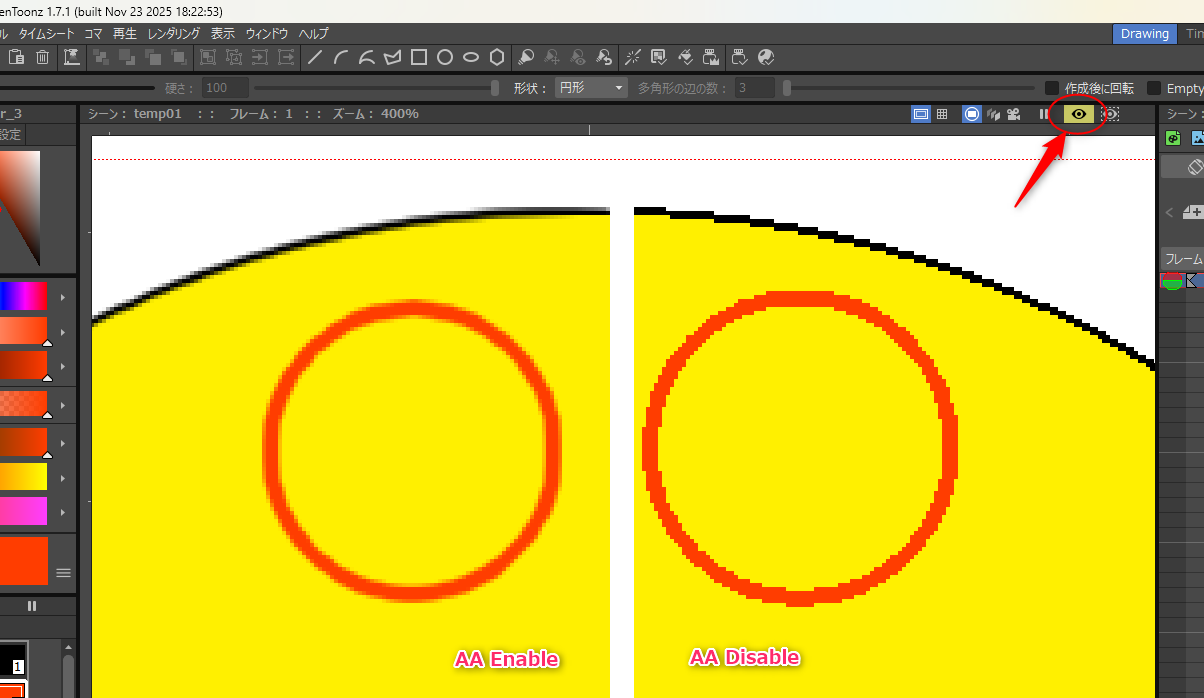Click the camera view icon
The height and width of the screenshot is (698, 1204).
(1014, 114)
